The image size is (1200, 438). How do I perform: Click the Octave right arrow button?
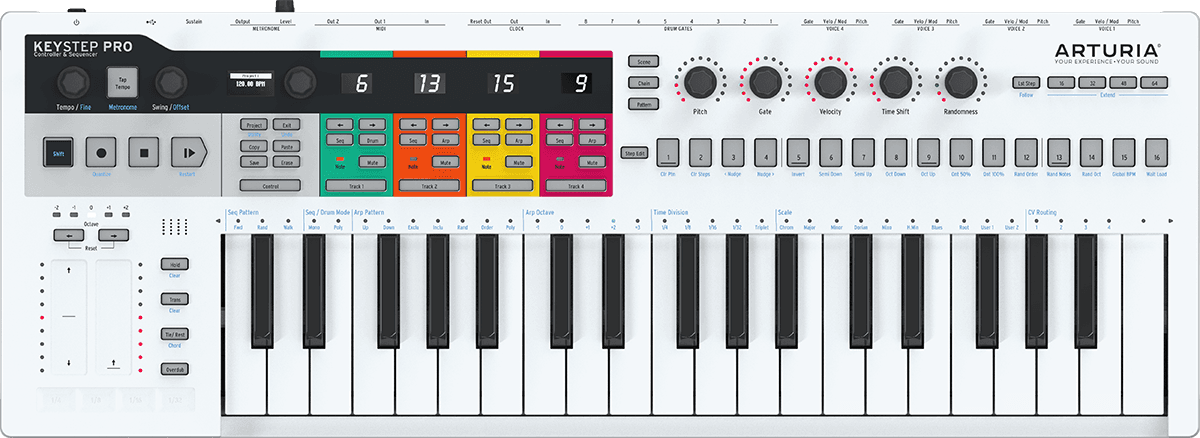tap(114, 235)
